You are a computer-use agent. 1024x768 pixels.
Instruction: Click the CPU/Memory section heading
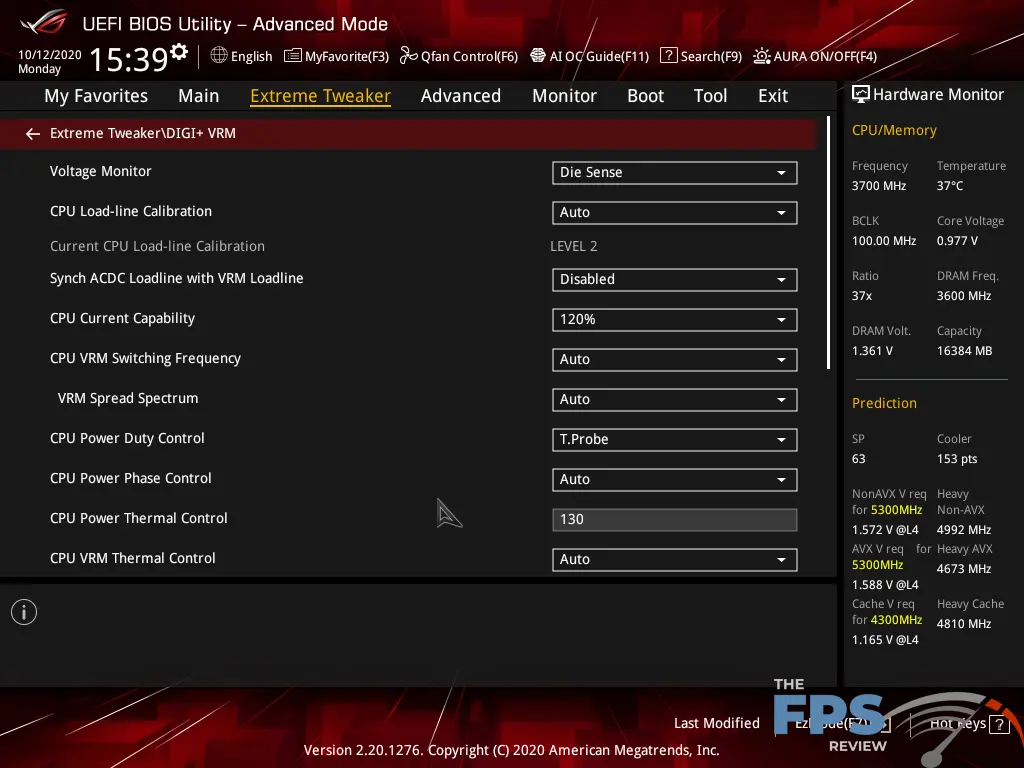(x=894, y=131)
